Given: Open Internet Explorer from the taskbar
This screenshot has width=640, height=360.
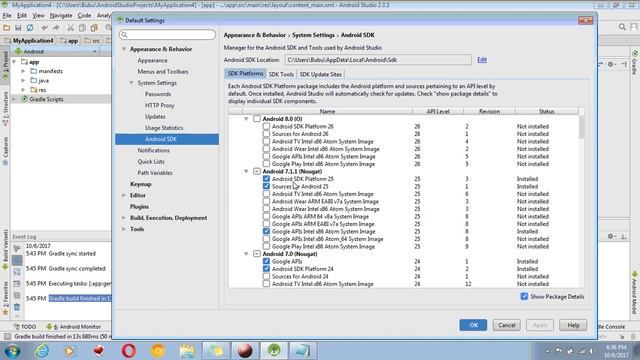Looking at the screenshot, I should 42,351.
